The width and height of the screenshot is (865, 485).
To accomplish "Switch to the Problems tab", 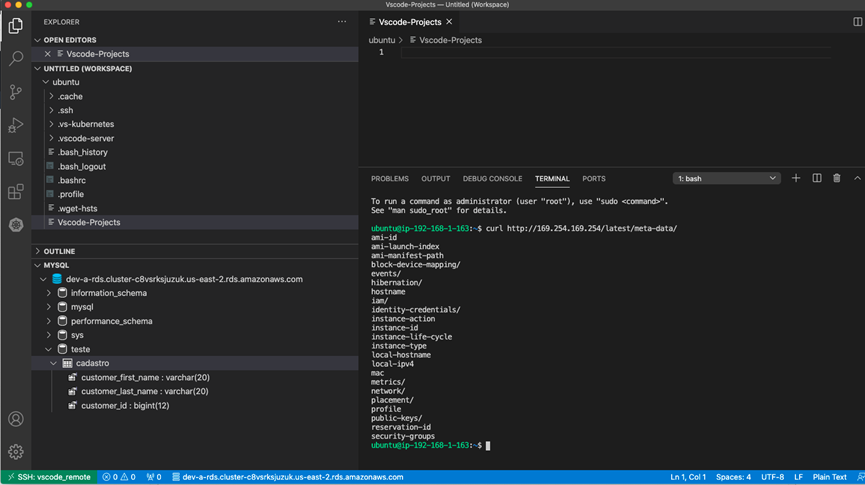I will [x=389, y=179].
